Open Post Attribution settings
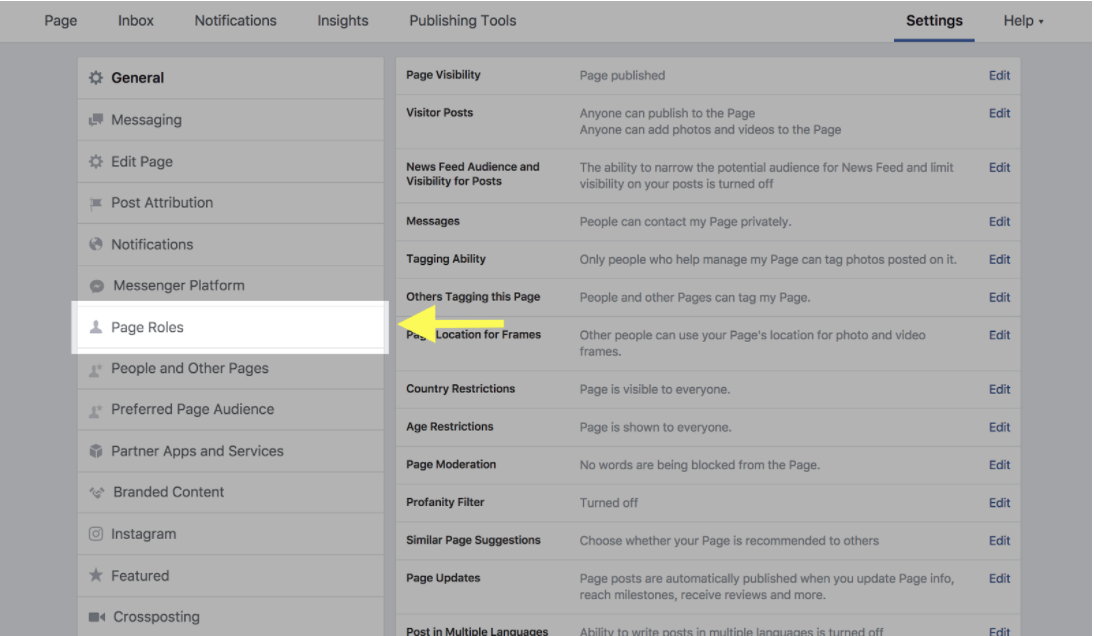This screenshot has height=636, width=1094. 231,203
